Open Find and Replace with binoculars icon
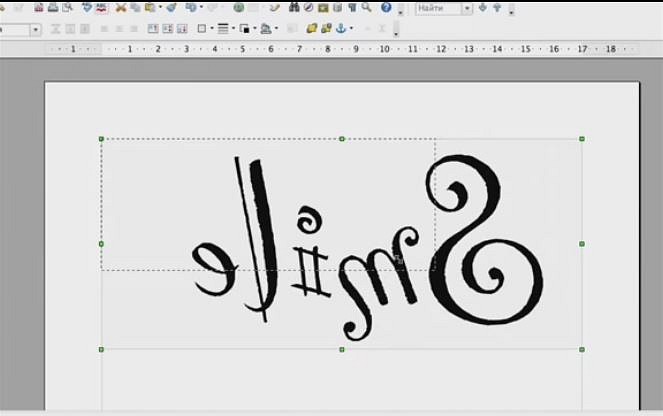This screenshot has width=663, height=416. coord(294,7)
